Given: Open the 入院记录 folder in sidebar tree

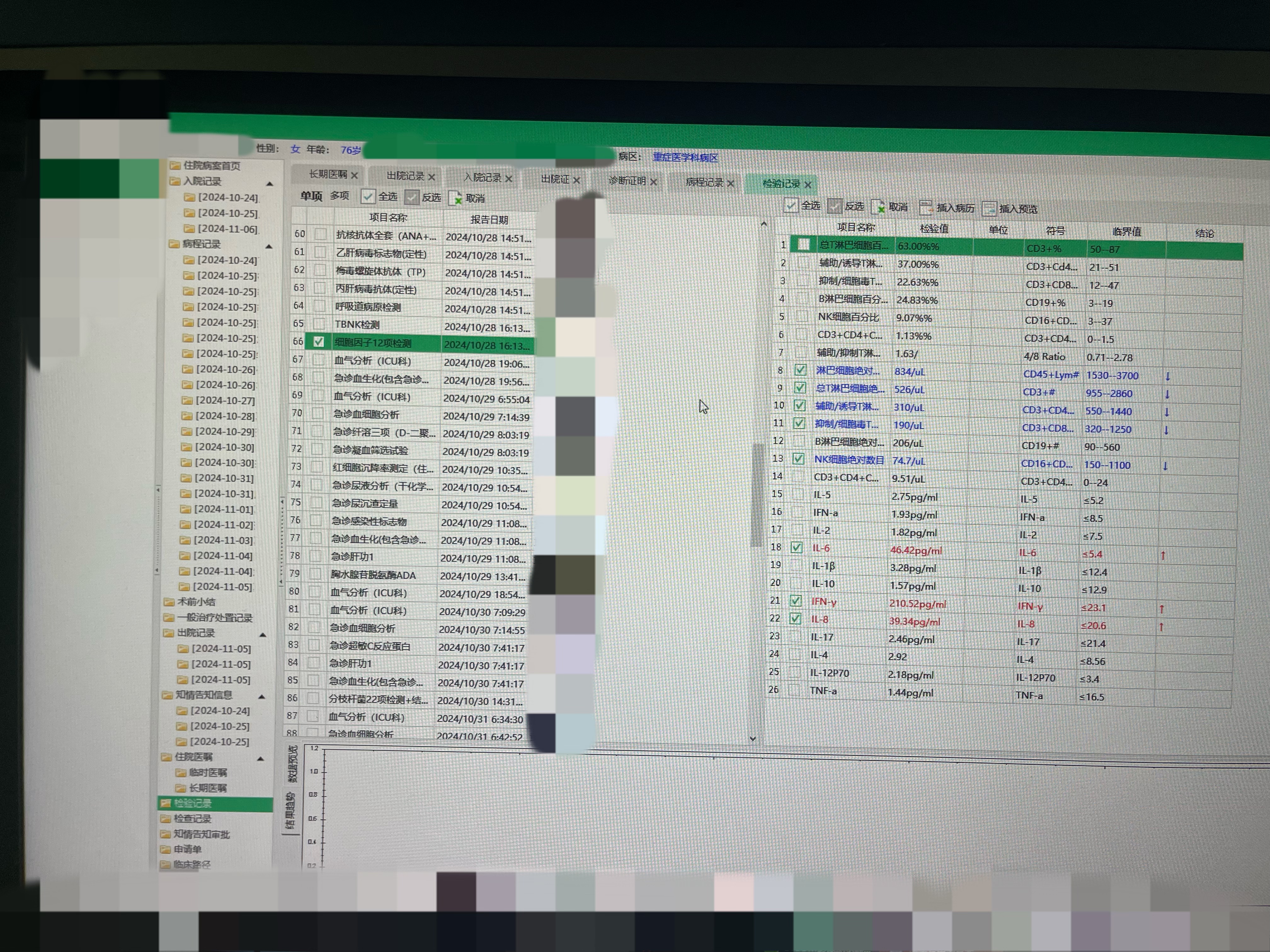Looking at the screenshot, I should click(196, 181).
